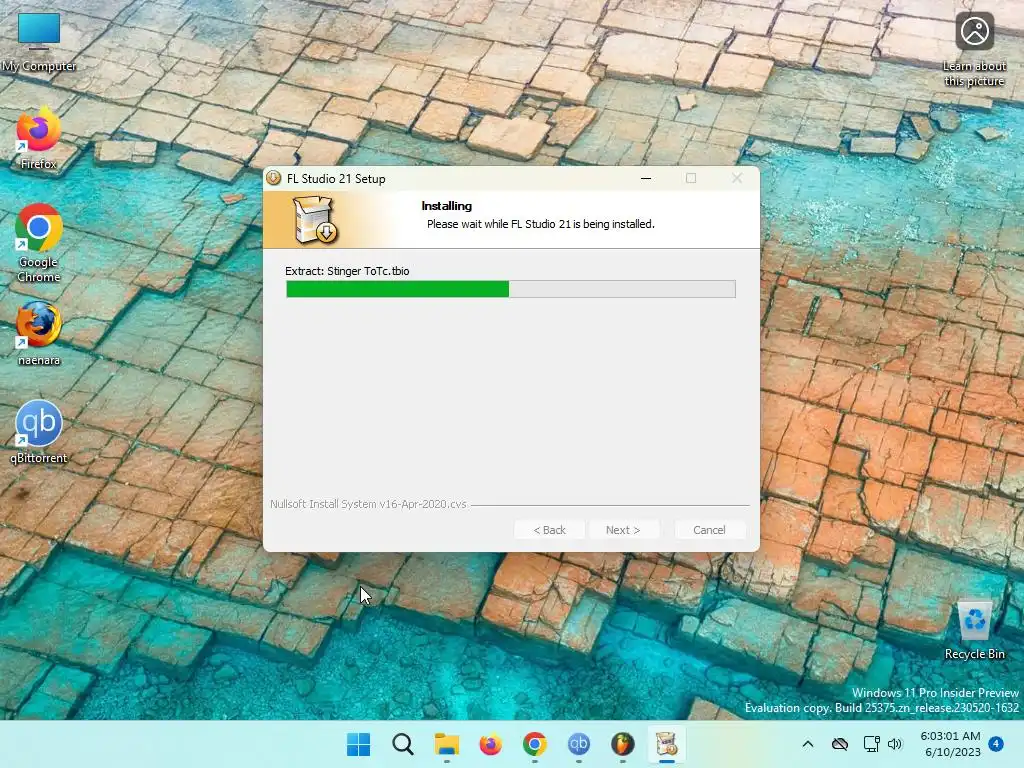Open Learn about this picture icon
The width and height of the screenshot is (1024, 768).
974,49
